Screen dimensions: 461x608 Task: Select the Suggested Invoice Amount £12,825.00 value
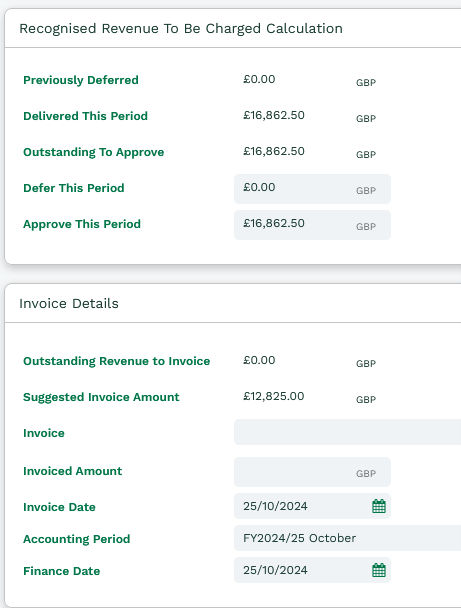(x=274, y=396)
